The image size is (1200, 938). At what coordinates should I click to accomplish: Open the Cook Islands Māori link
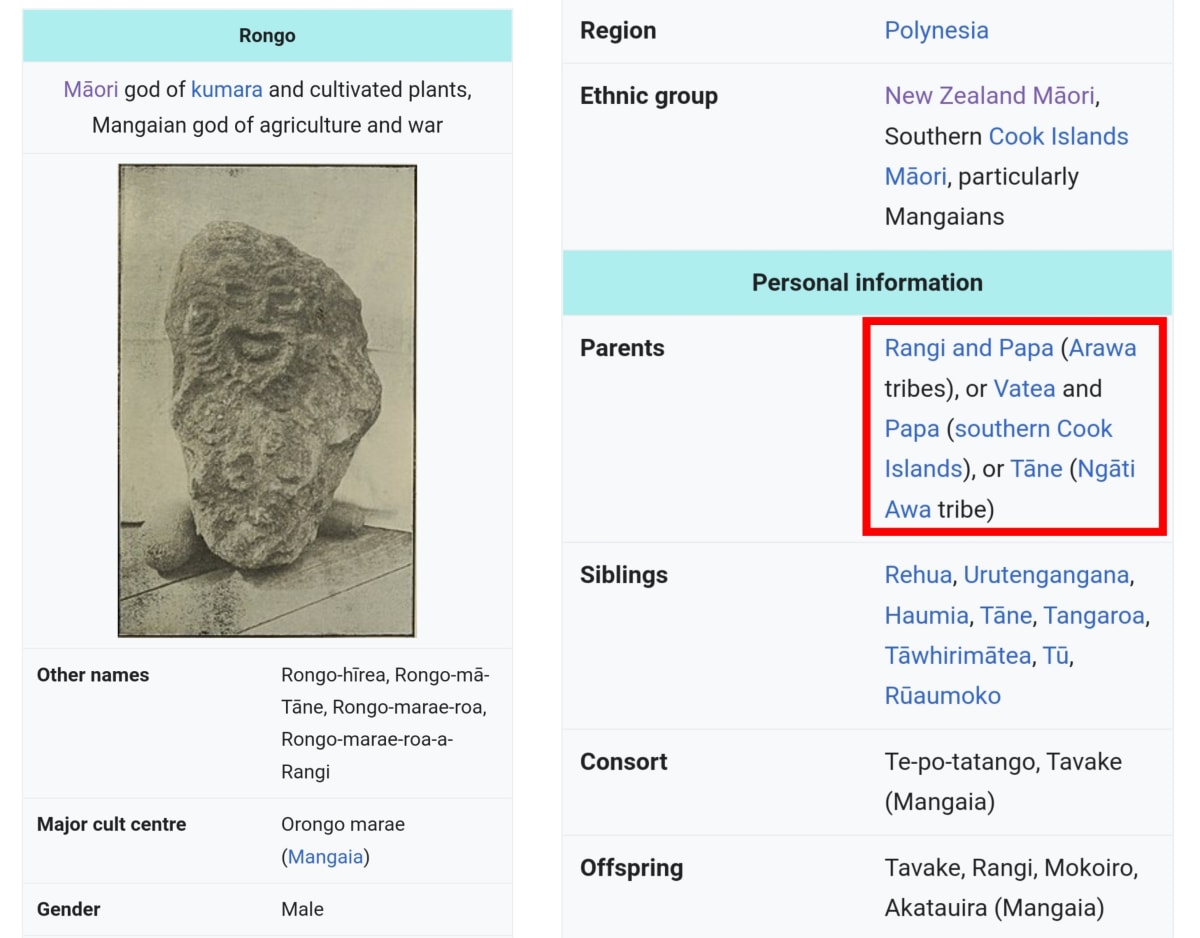[1006, 156]
